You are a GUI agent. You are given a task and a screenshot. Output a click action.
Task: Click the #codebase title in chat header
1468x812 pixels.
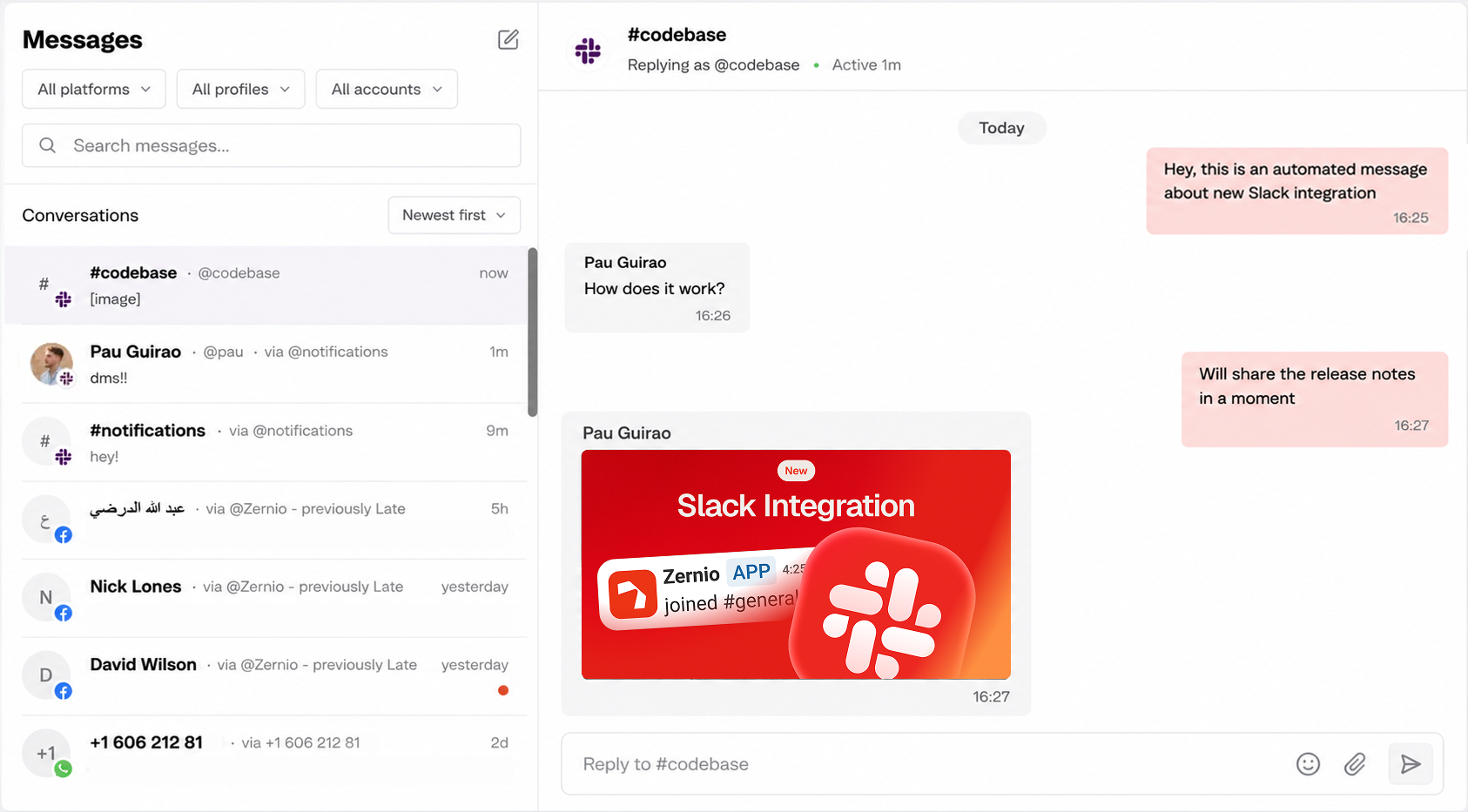(x=677, y=35)
